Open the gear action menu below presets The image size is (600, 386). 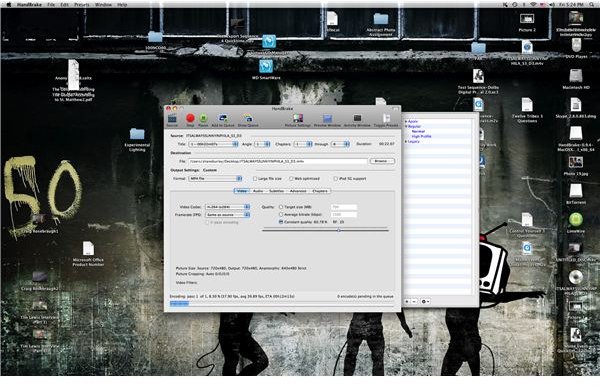pyautogui.click(x=425, y=301)
